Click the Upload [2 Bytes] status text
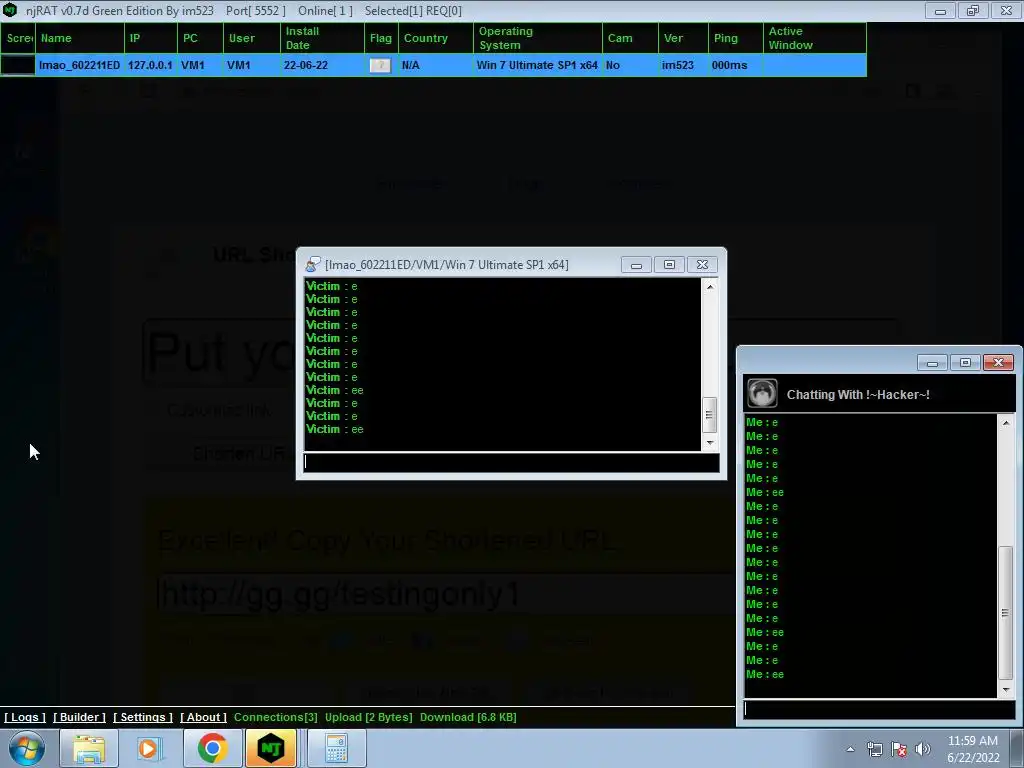1024x768 pixels. click(x=369, y=717)
